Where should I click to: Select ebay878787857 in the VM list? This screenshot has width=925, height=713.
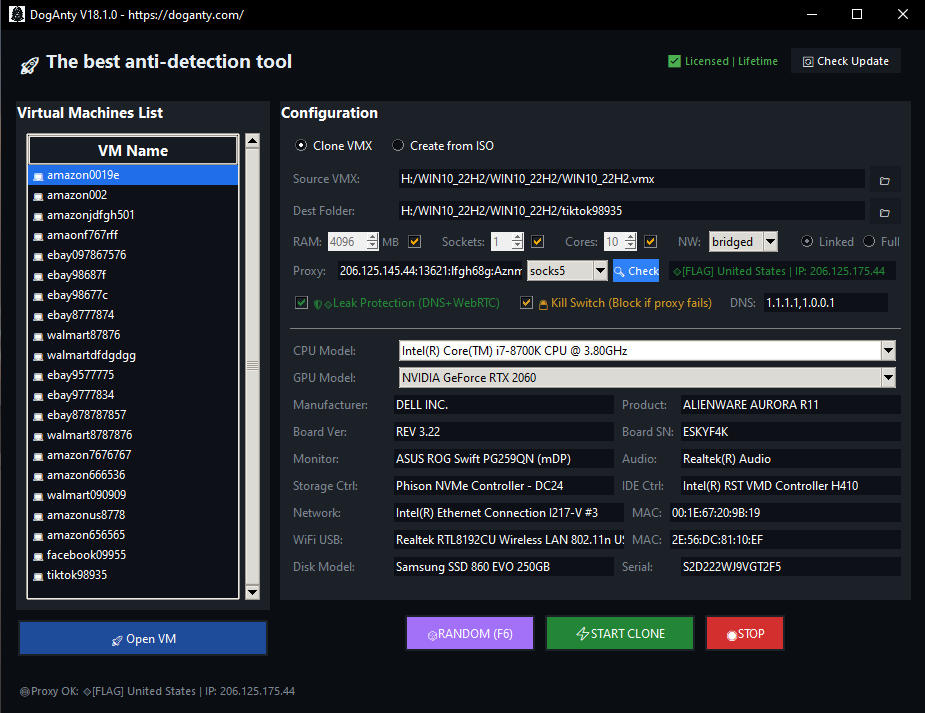pyautogui.click(x=133, y=415)
